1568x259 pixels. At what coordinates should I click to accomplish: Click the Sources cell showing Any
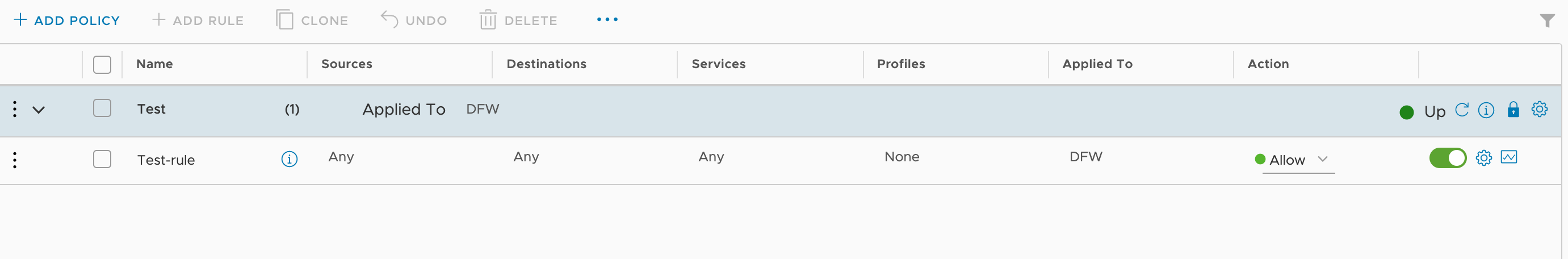click(x=341, y=157)
